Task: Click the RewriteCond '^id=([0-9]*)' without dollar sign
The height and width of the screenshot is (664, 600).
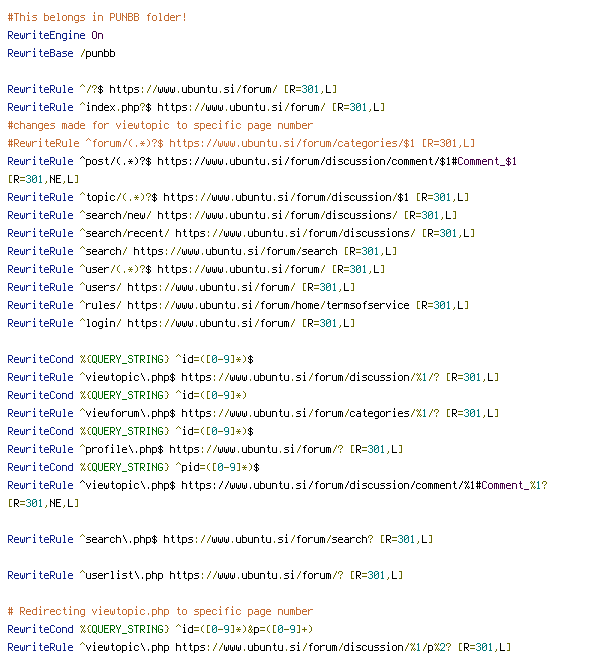Action: [x=127, y=395]
